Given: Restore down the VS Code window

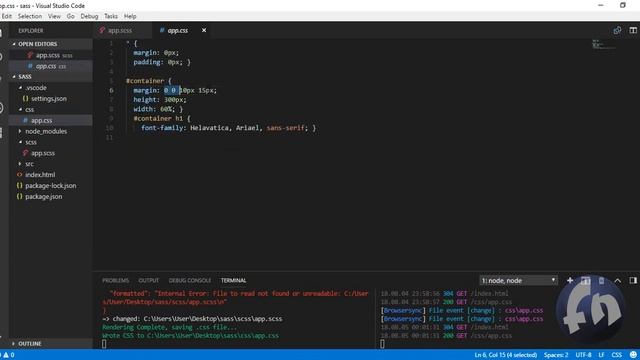Looking at the screenshot, I should pos(622,5).
